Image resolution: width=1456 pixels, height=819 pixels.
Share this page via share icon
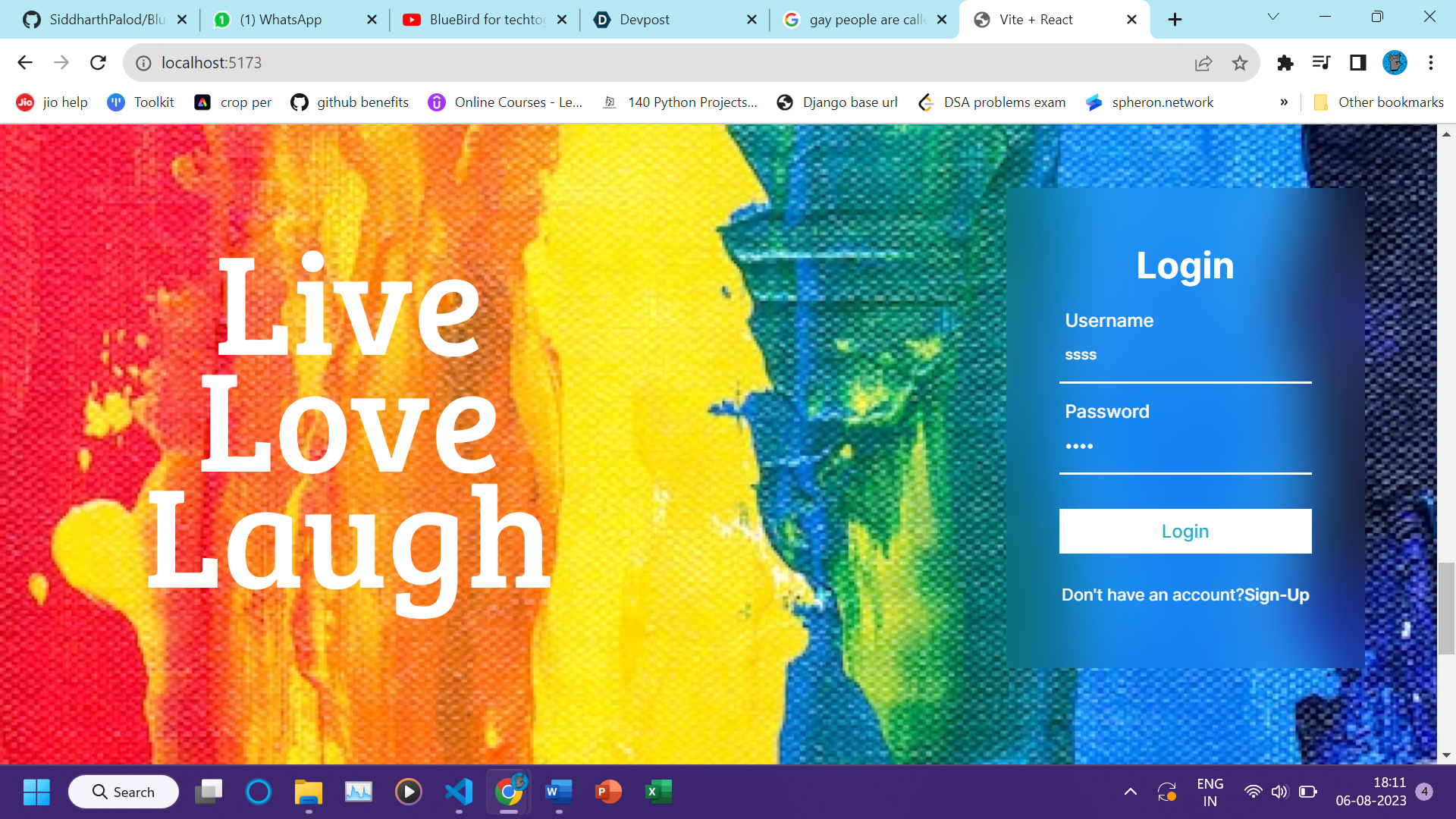tap(1203, 63)
